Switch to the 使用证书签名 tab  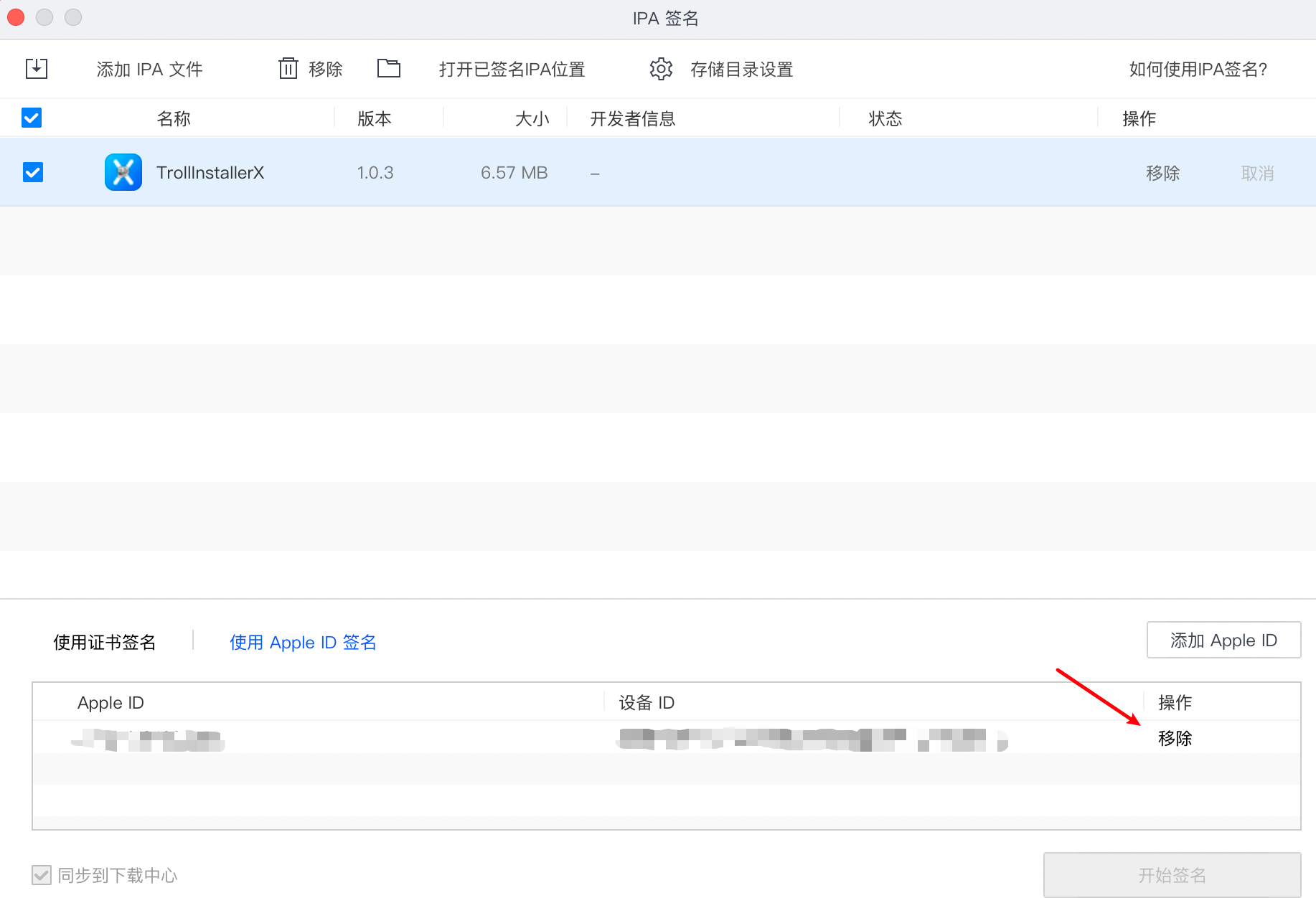click(x=105, y=642)
